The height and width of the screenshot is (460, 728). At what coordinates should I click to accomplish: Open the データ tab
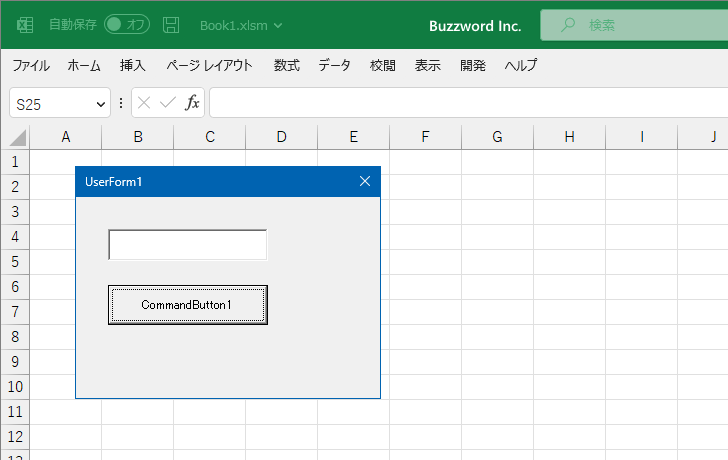pyautogui.click(x=334, y=65)
